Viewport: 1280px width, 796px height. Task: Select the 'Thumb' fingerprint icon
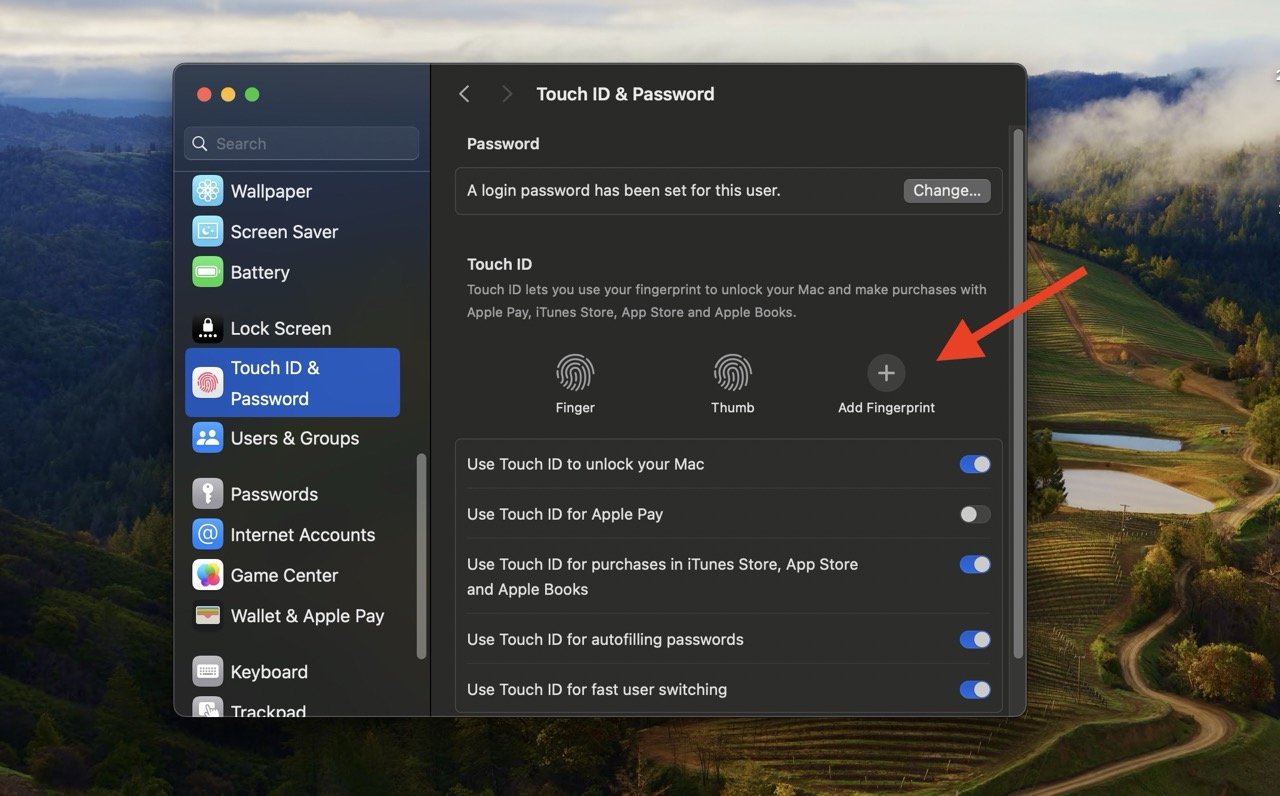pos(733,374)
